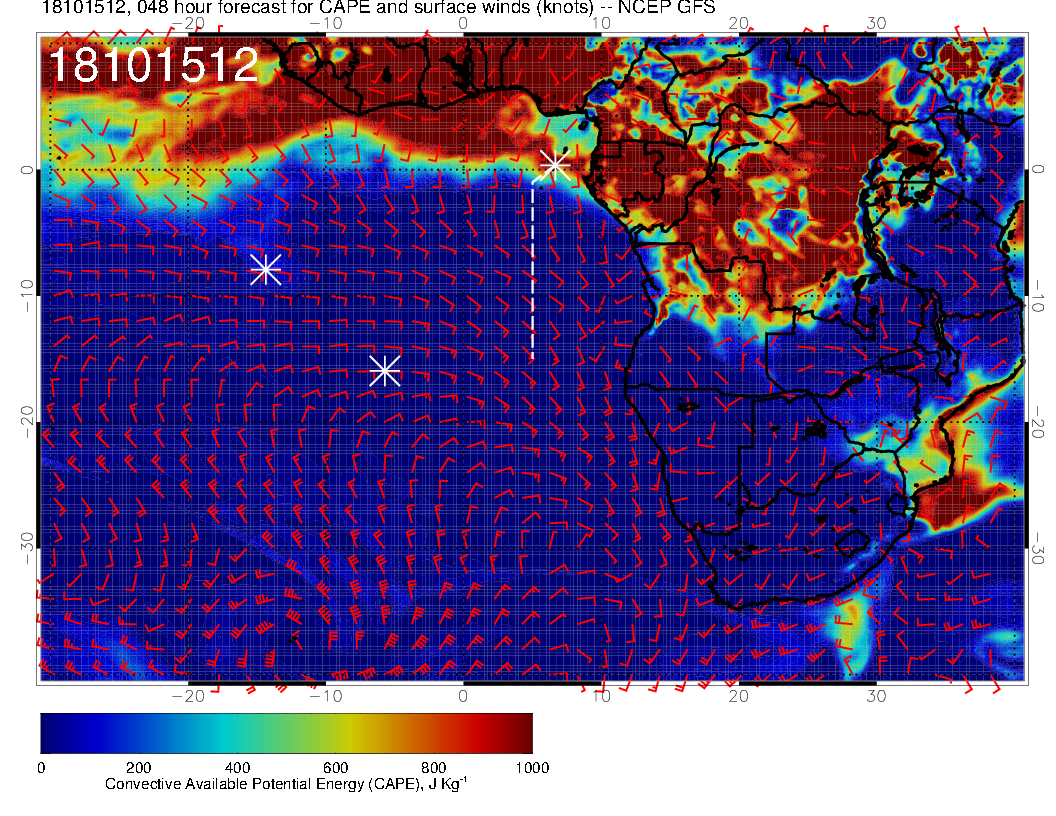Click the right latitude axis label '-20'

click(x=1037, y=422)
